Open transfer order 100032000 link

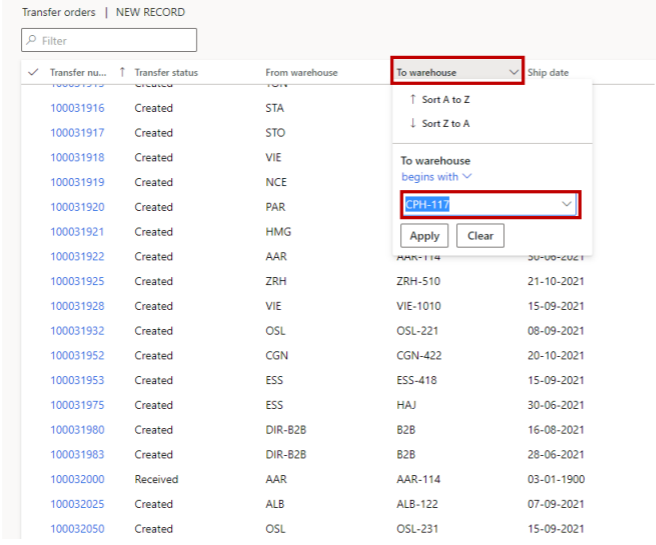(x=77, y=479)
